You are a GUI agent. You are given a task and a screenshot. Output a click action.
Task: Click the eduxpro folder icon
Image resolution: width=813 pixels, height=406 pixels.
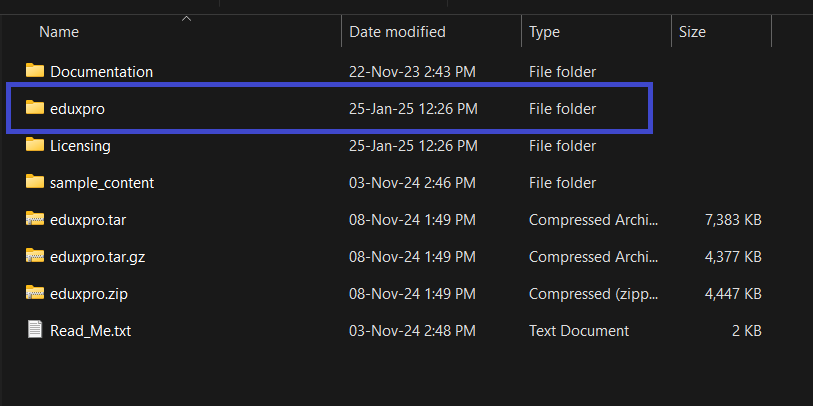tap(35, 108)
